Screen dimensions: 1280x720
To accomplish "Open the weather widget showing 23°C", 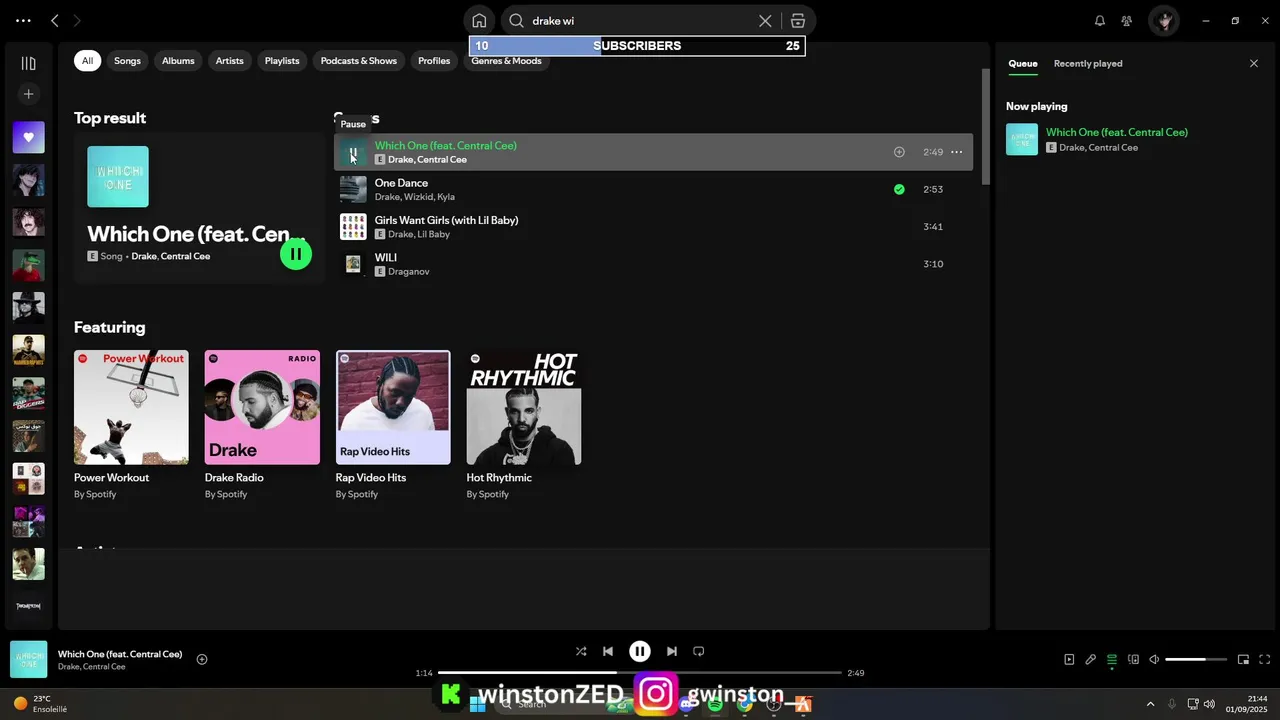I will tap(40, 704).
